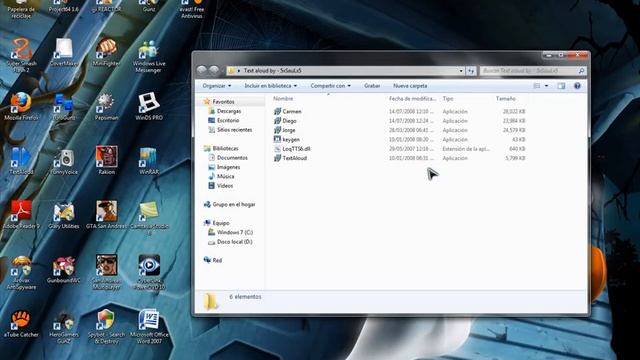This screenshot has width=640, height=360.
Task: Select the San Andreas Multiplayer icon
Action: pos(106,272)
